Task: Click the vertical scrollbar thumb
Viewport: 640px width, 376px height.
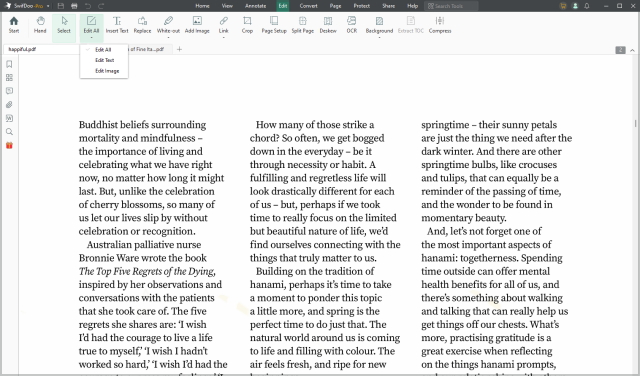Action: click(636, 123)
